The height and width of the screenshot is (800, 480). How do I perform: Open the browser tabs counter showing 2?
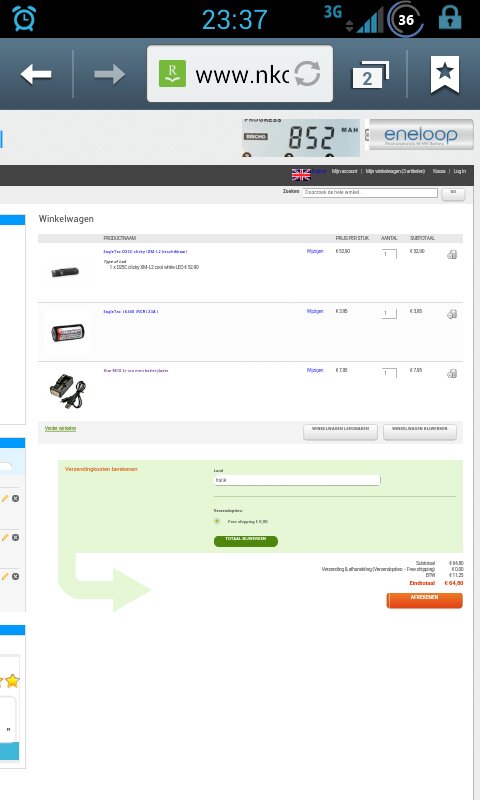(370, 76)
